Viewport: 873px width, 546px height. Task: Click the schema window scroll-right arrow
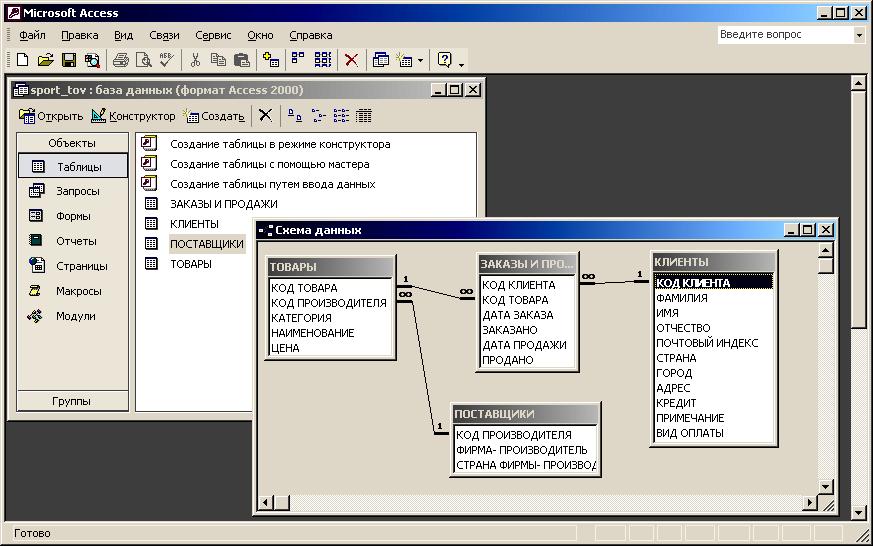810,503
